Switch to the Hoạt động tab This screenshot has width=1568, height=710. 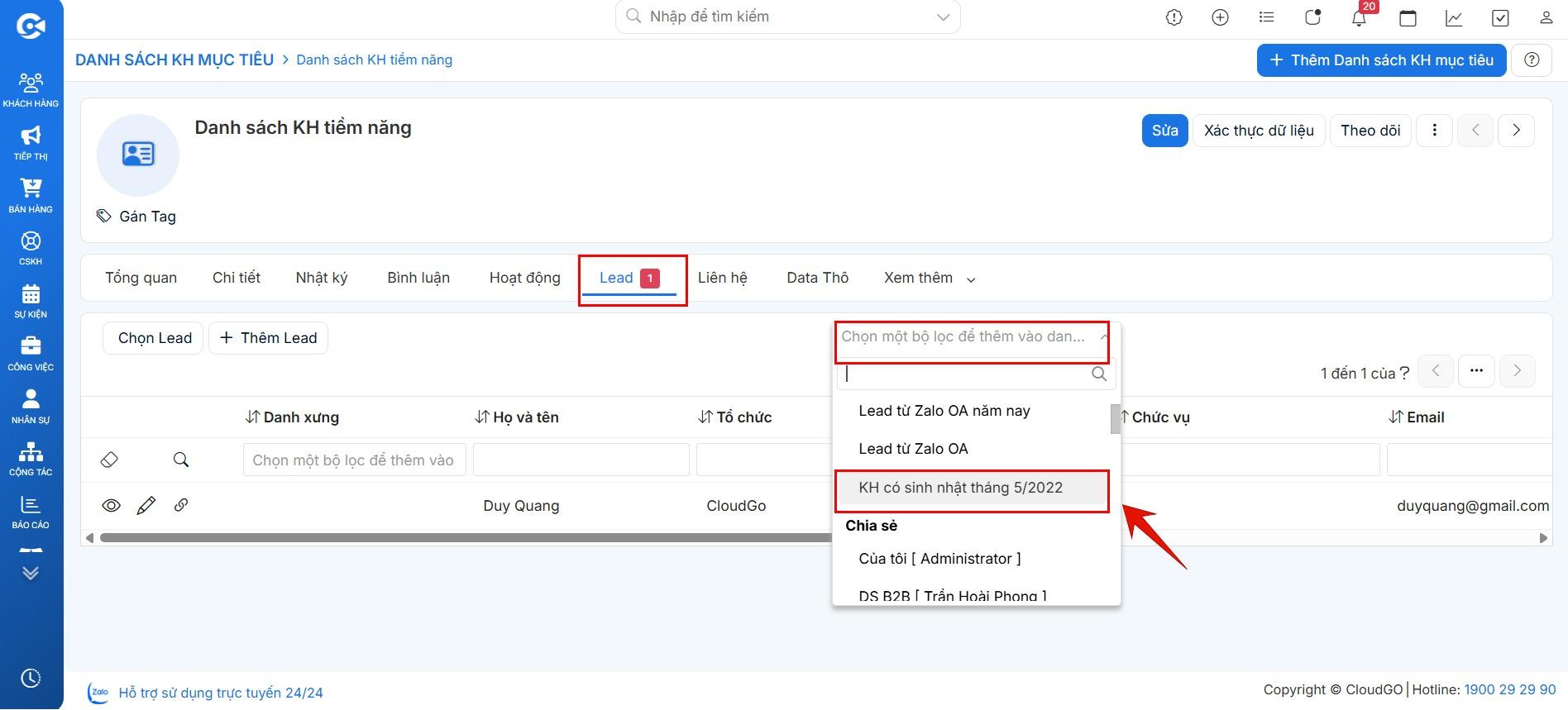(x=524, y=278)
